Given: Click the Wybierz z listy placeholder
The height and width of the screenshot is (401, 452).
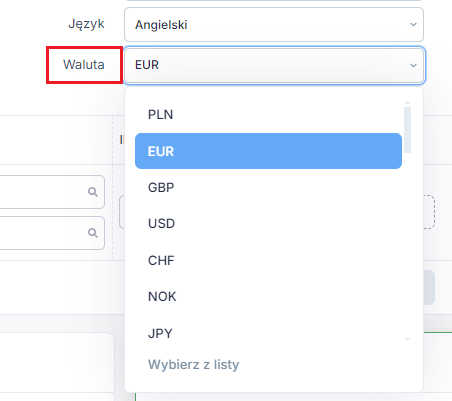Looking at the screenshot, I should (x=193, y=364).
